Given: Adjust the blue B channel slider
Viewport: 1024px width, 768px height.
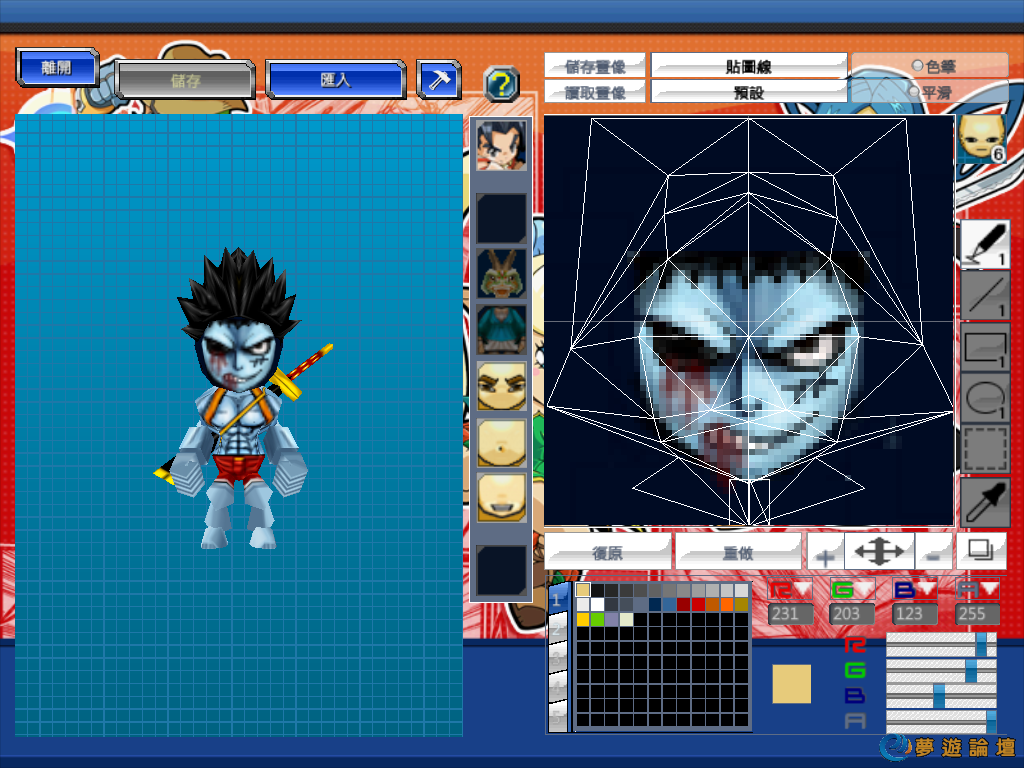Looking at the screenshot, I should (940, 696).
